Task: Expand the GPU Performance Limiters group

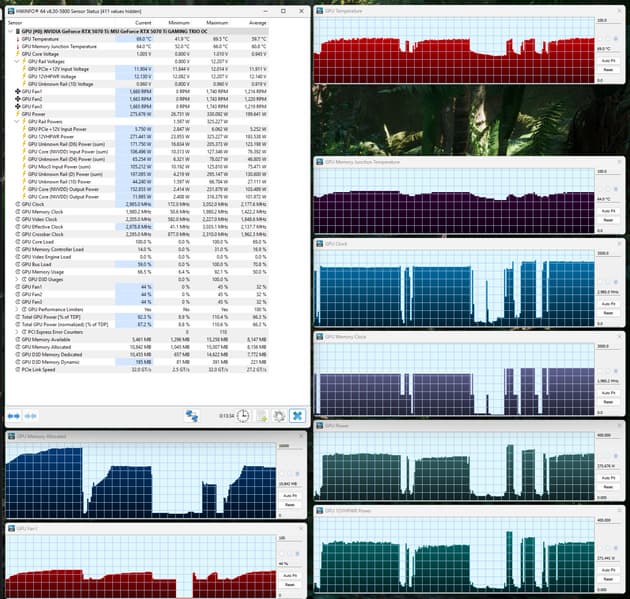Action: pyautogui.click(x=17, y=309)
